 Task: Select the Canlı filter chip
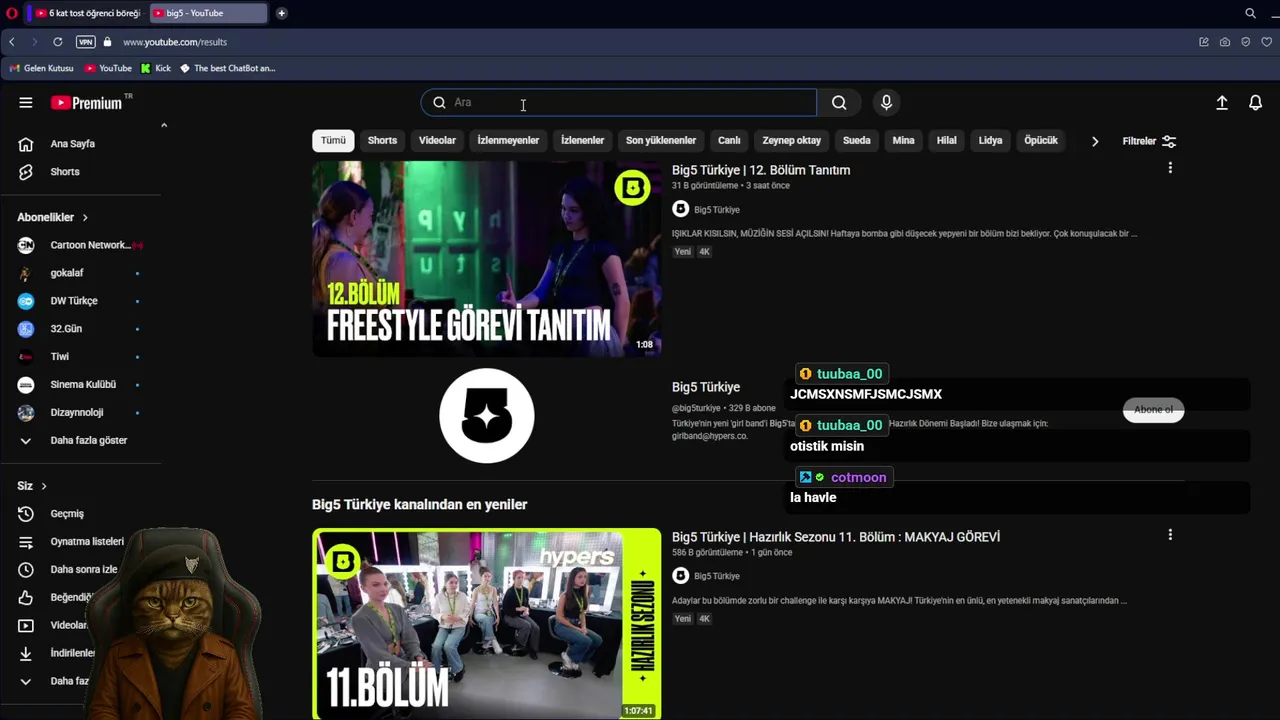(729, 141)
